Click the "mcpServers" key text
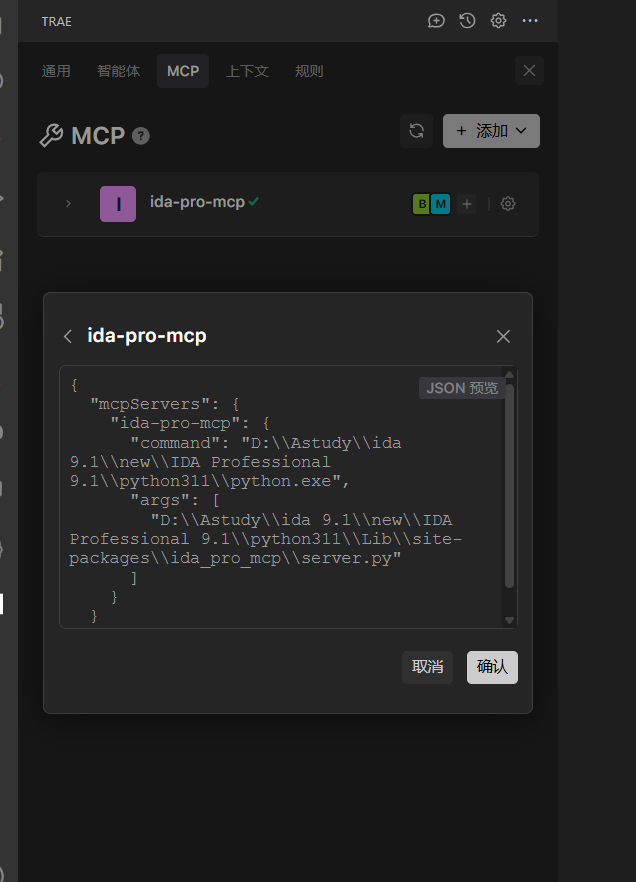This screenshot has width=636, height=882. click(149, 404)
